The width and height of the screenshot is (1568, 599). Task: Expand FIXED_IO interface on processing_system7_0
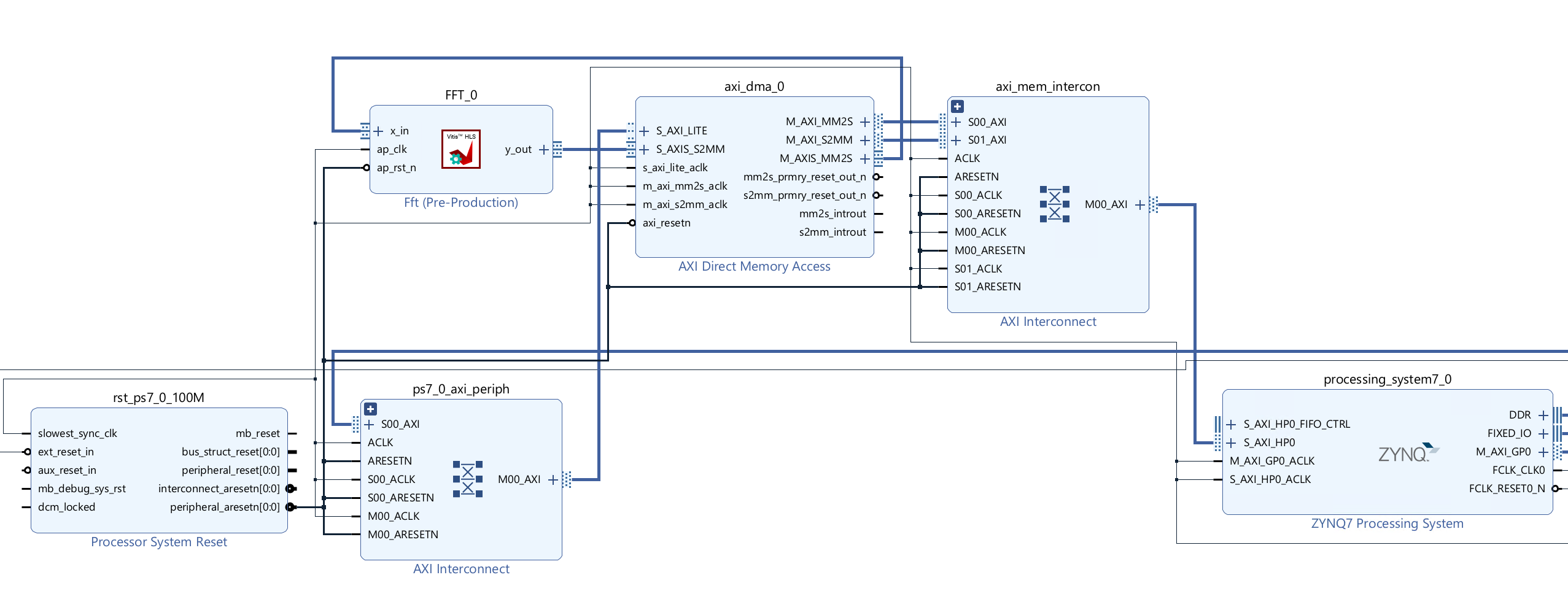click(1543, 433)
